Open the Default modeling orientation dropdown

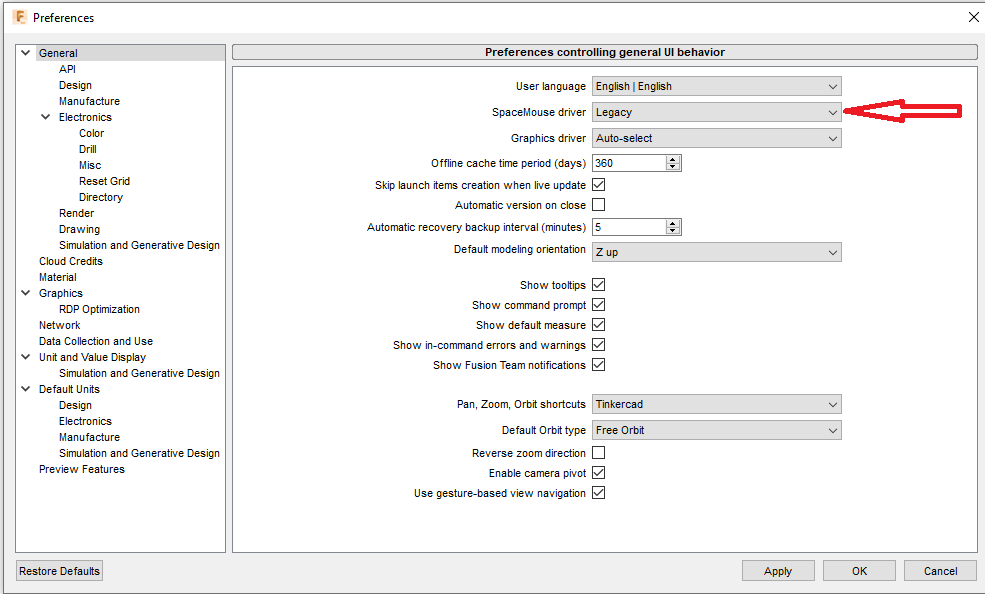[x=716, y=252]
